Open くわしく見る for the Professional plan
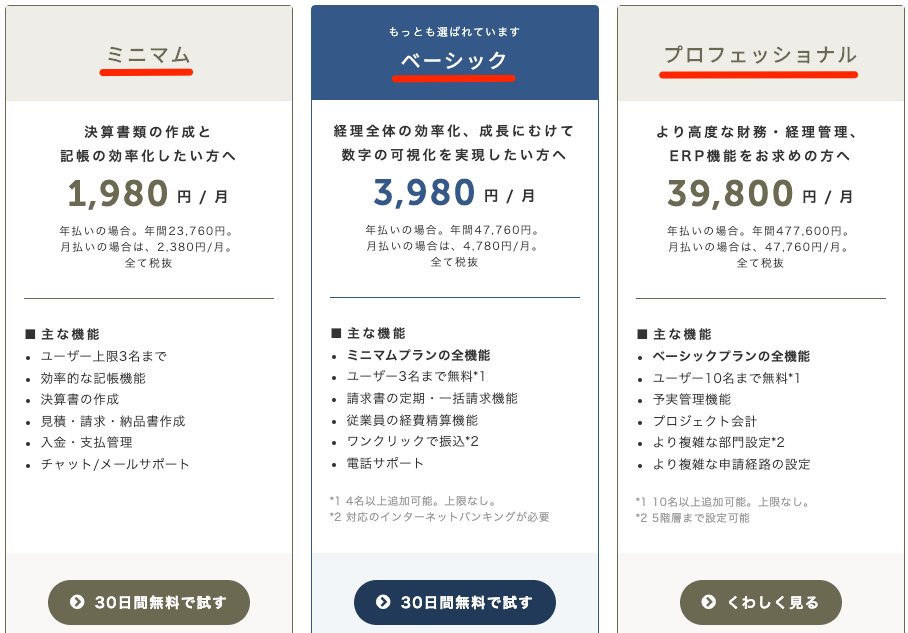The width and height of the screenshot is (908, 633). pyautogui.click(x=760, y=602)
